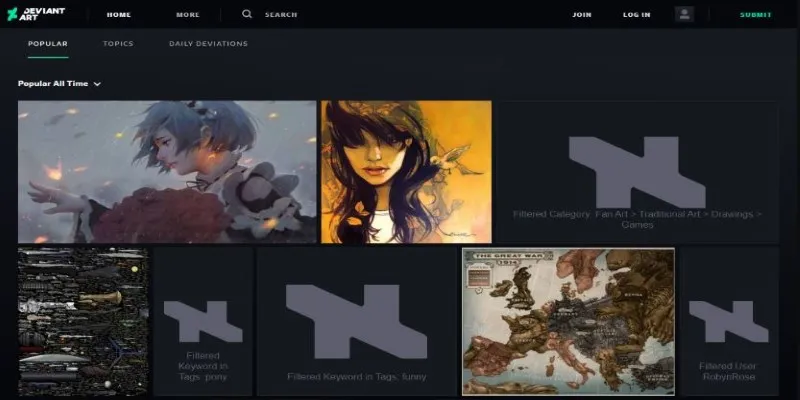Image resolution: width=800 pixels, height=400 pixels.
Task: Click the Submit button
Action: coord(756,15)
